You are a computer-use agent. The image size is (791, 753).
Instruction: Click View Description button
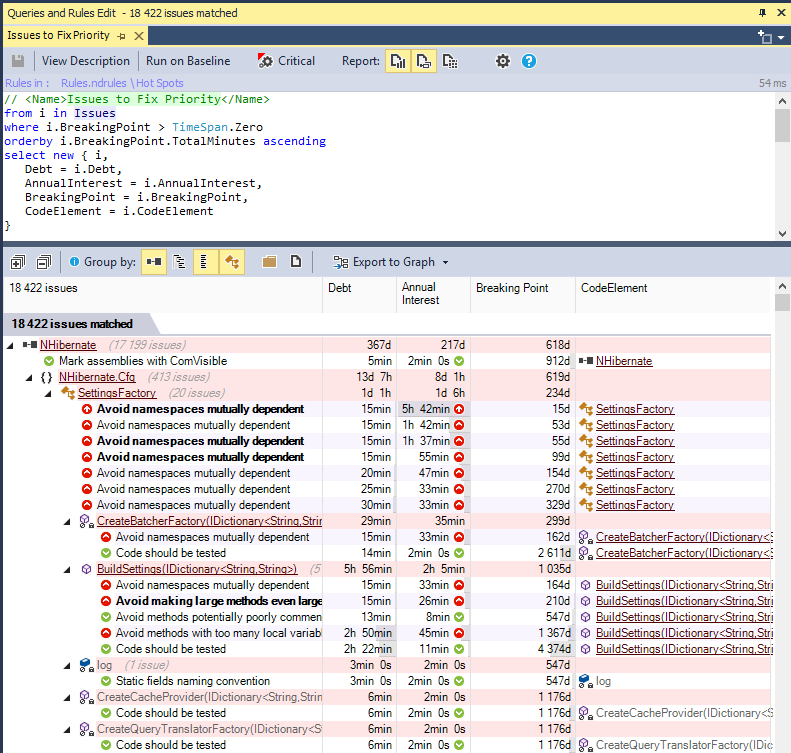tap(86, 61)
